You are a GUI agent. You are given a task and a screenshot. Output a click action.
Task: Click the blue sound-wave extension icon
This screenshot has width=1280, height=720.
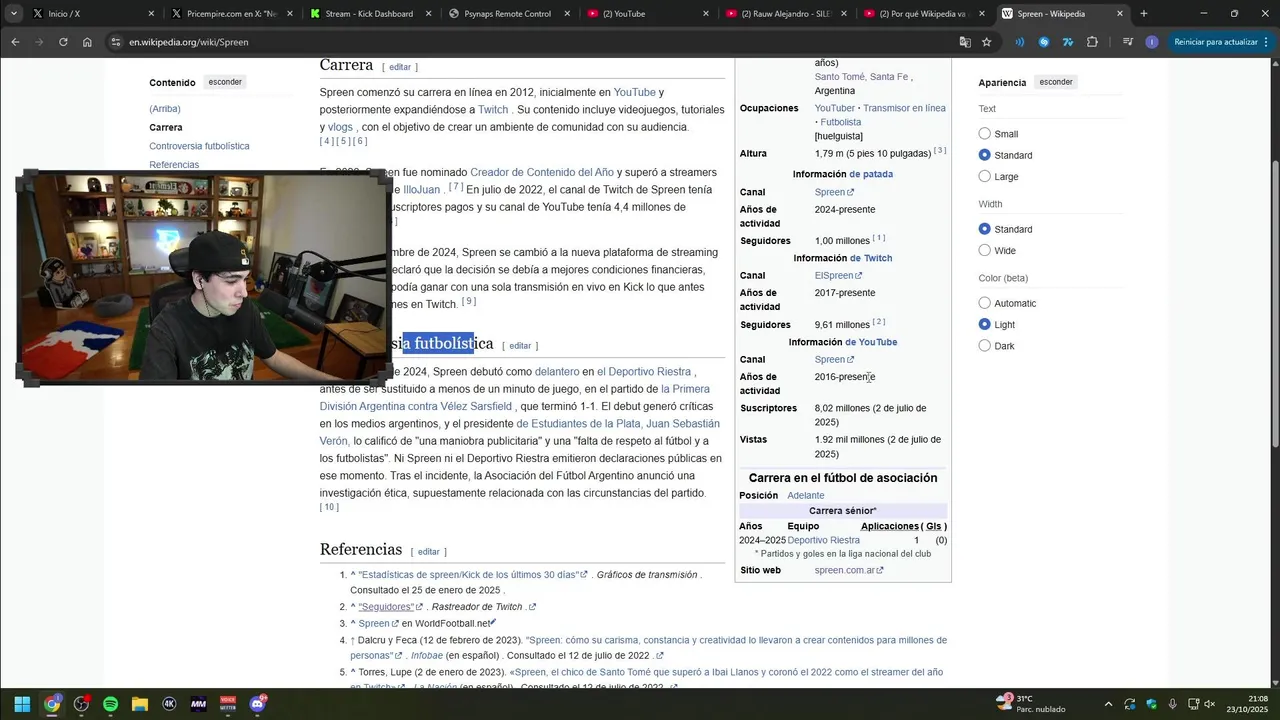1020,42
